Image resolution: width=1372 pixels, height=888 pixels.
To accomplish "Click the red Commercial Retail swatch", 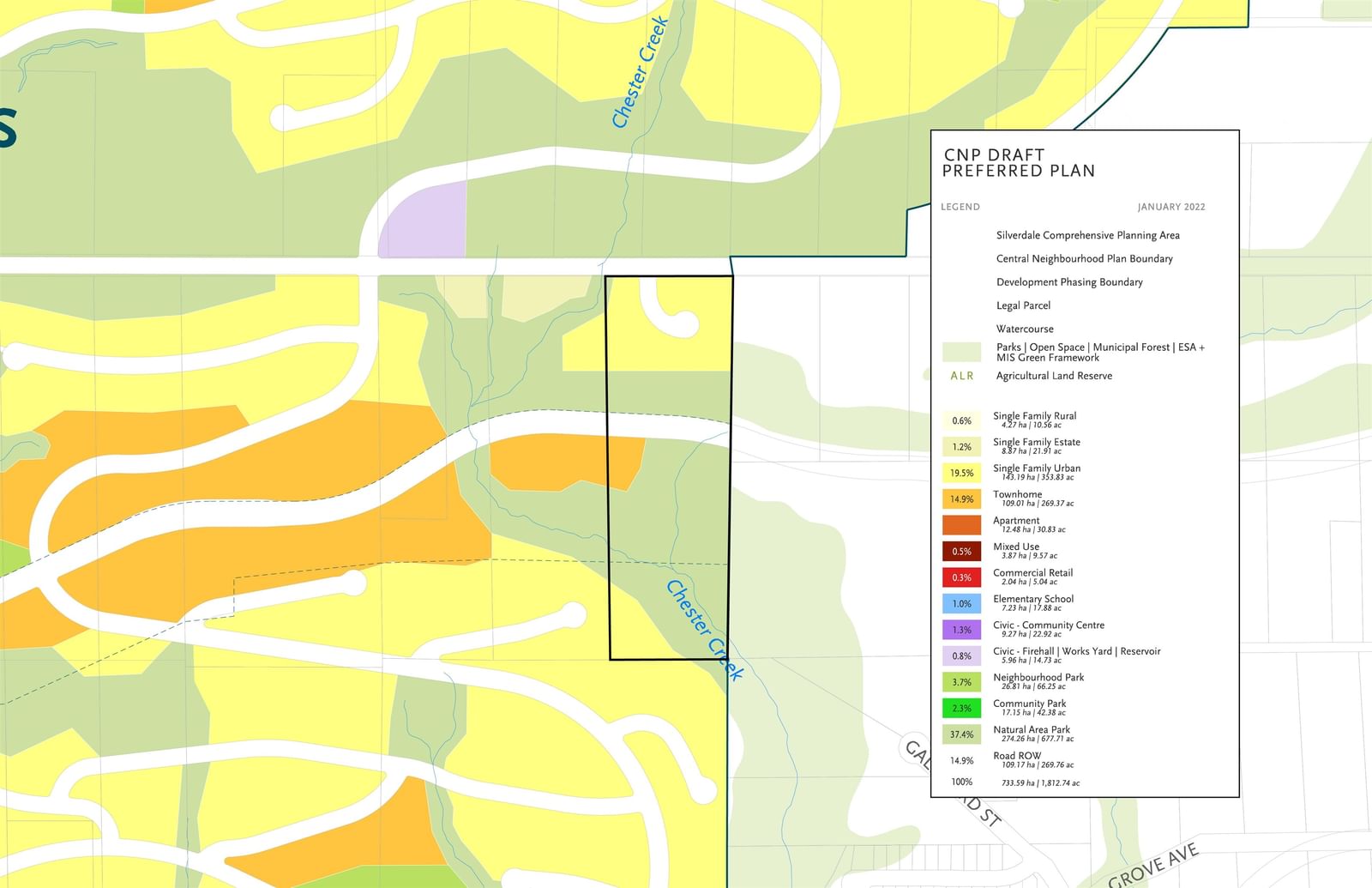I will [x=961, y=577].
